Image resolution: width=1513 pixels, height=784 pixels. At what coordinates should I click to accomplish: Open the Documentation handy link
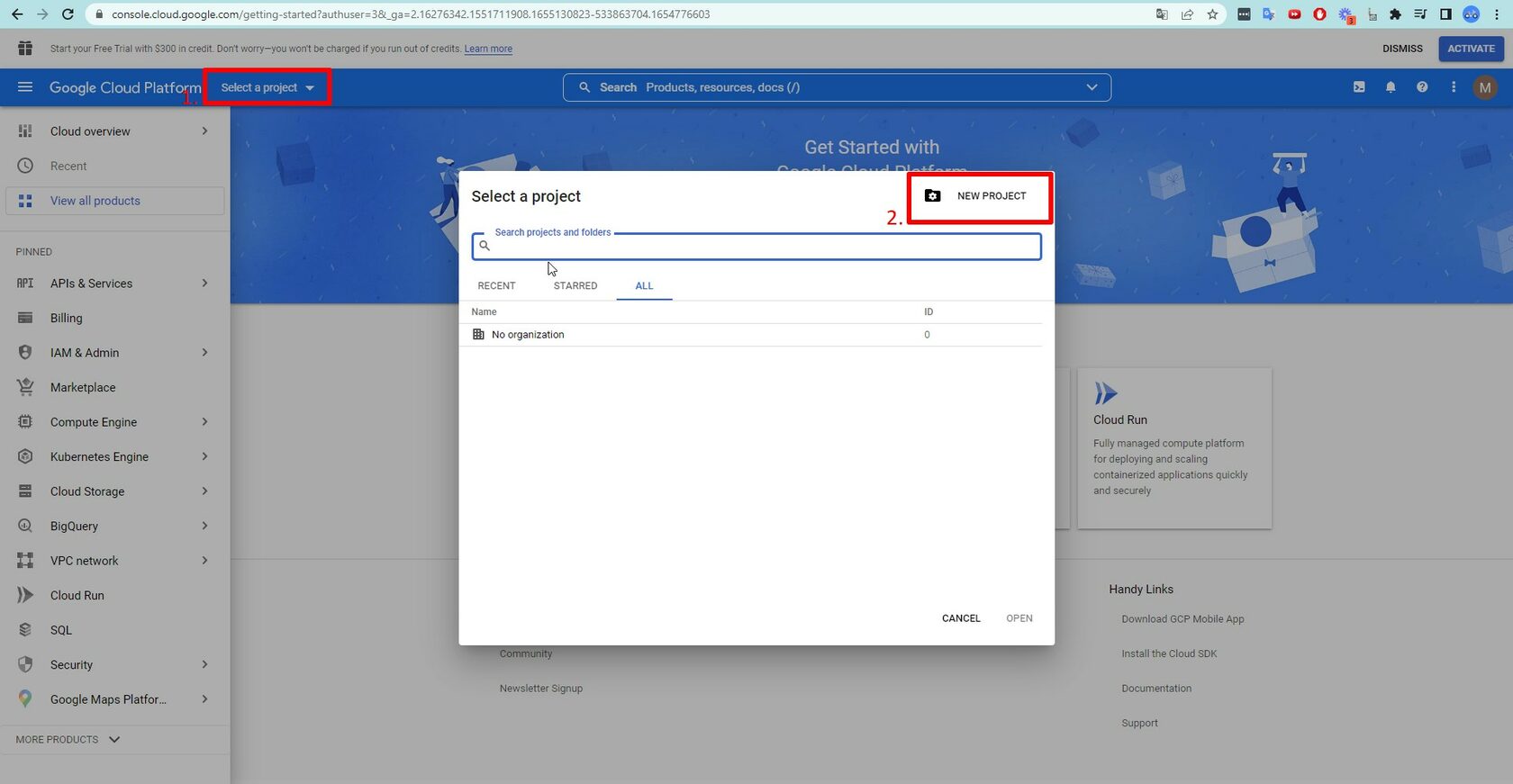point(1156,689)
